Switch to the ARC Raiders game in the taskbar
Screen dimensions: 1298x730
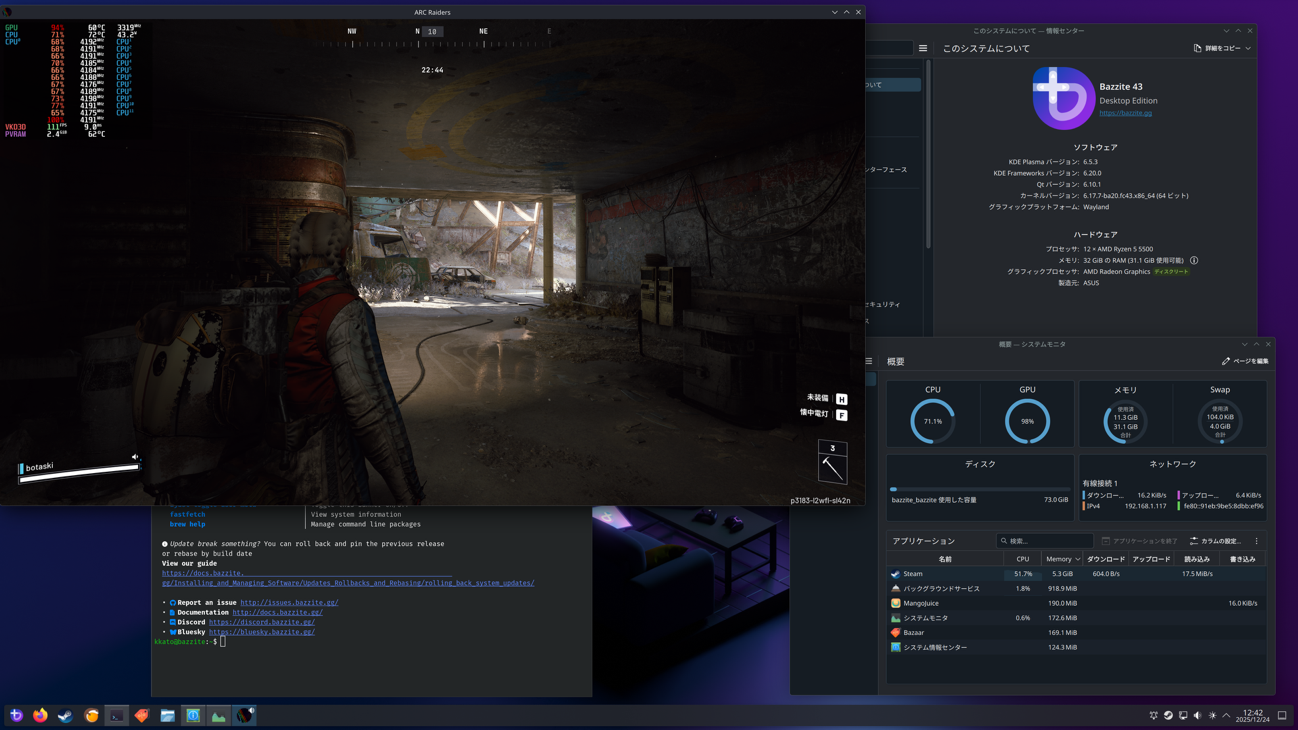tap(244, 716)
